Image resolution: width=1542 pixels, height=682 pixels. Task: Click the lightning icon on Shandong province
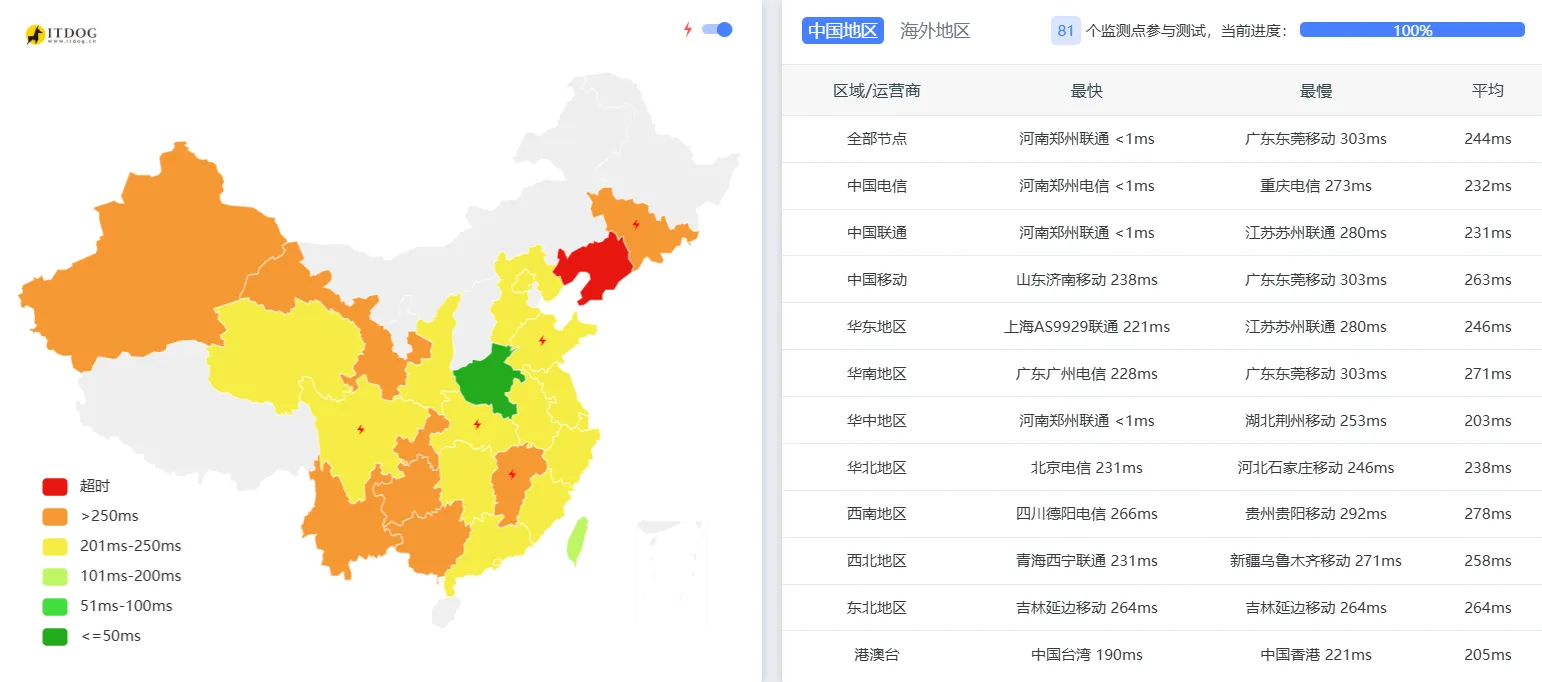(542, 341)
